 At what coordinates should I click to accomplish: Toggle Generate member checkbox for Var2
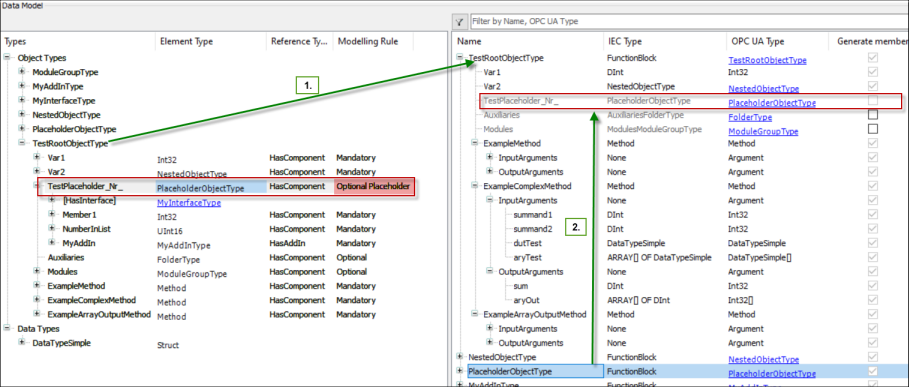(872, 86)
